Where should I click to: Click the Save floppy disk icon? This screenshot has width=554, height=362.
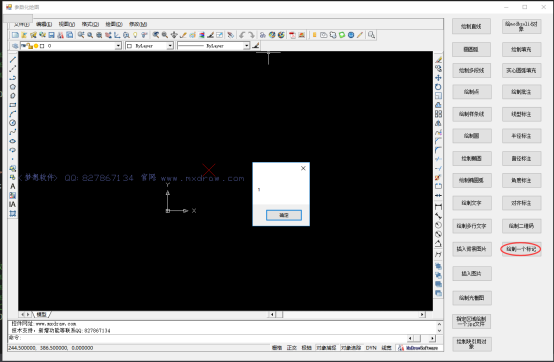click(52, 35)
